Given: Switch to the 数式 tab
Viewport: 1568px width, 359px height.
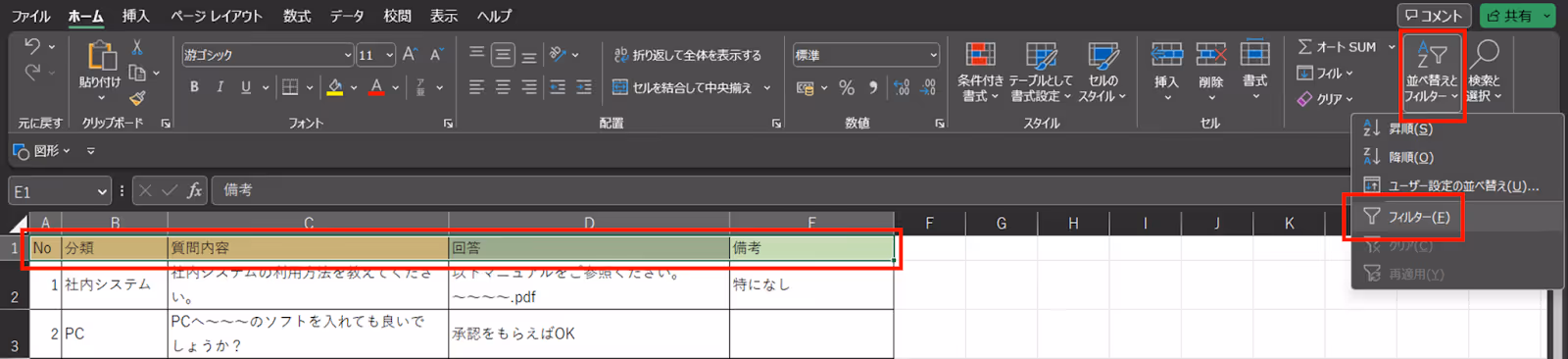Looking at the screenshot, I should [296, 16].
